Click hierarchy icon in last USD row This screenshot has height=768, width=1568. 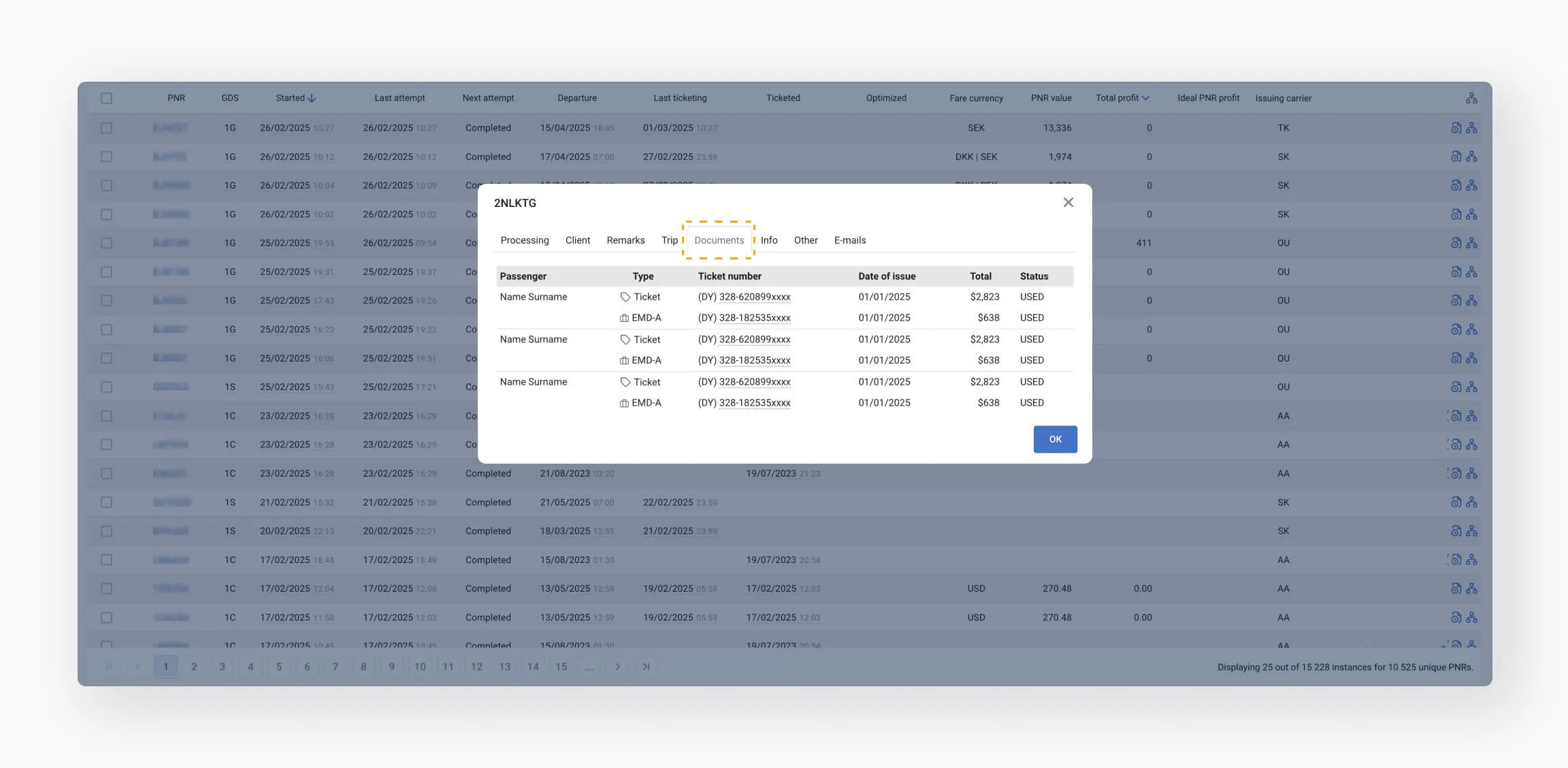(1471, 618)
